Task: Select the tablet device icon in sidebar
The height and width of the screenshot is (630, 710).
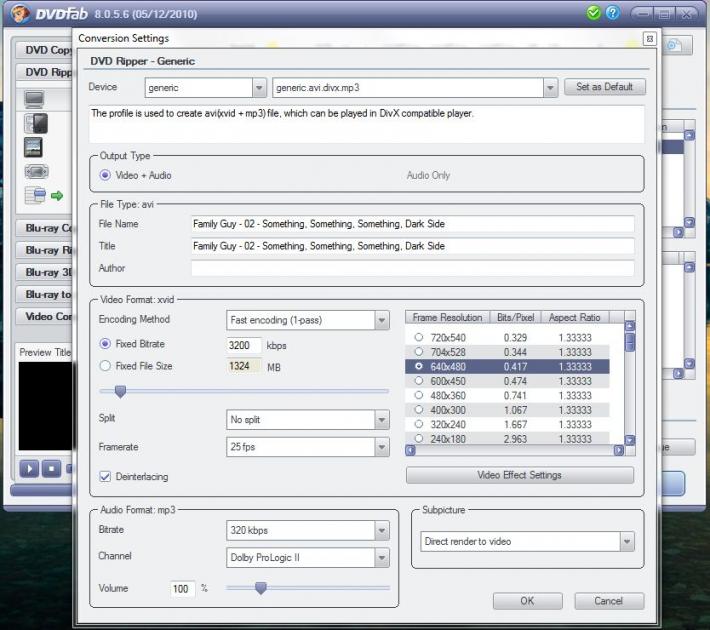Action: coord(35,147)
